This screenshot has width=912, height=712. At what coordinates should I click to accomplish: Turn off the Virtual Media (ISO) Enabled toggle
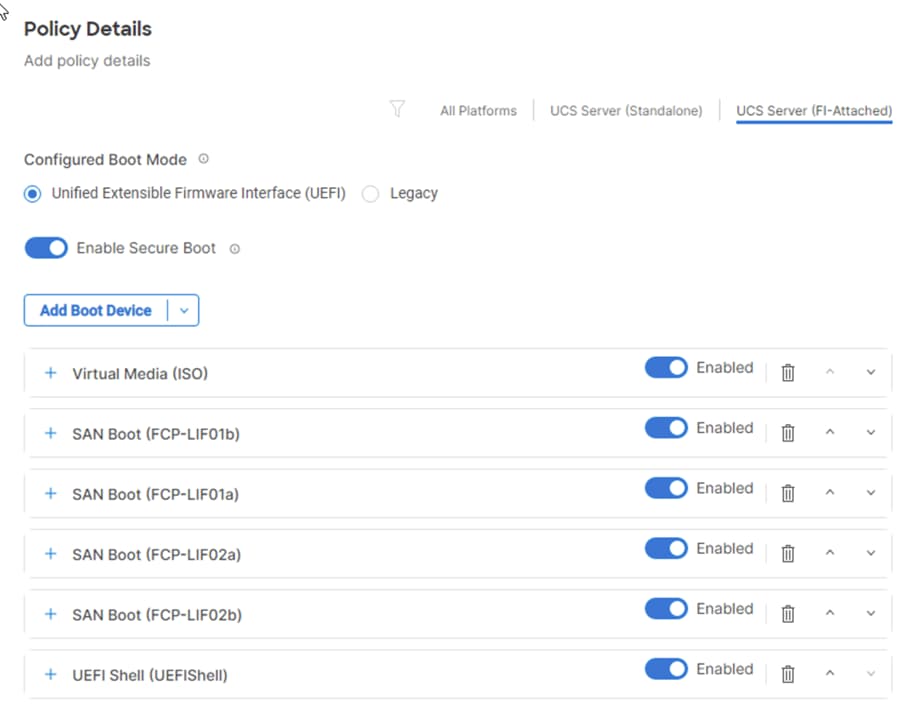666,368
